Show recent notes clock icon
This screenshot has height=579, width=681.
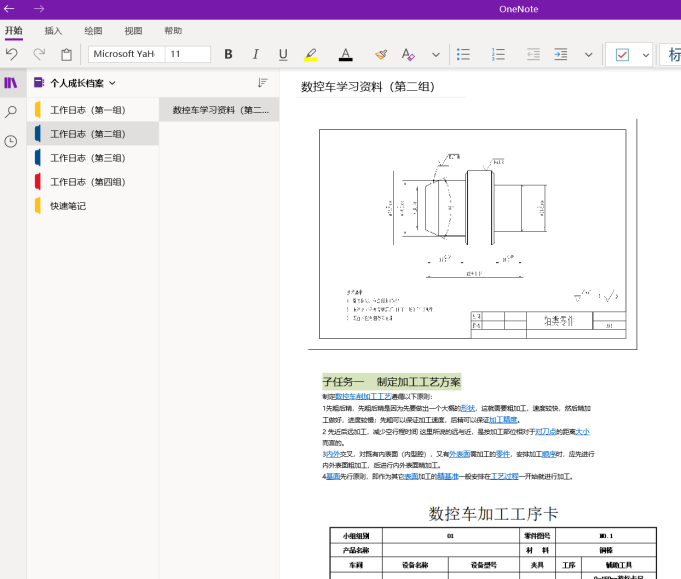click(11, 141)
